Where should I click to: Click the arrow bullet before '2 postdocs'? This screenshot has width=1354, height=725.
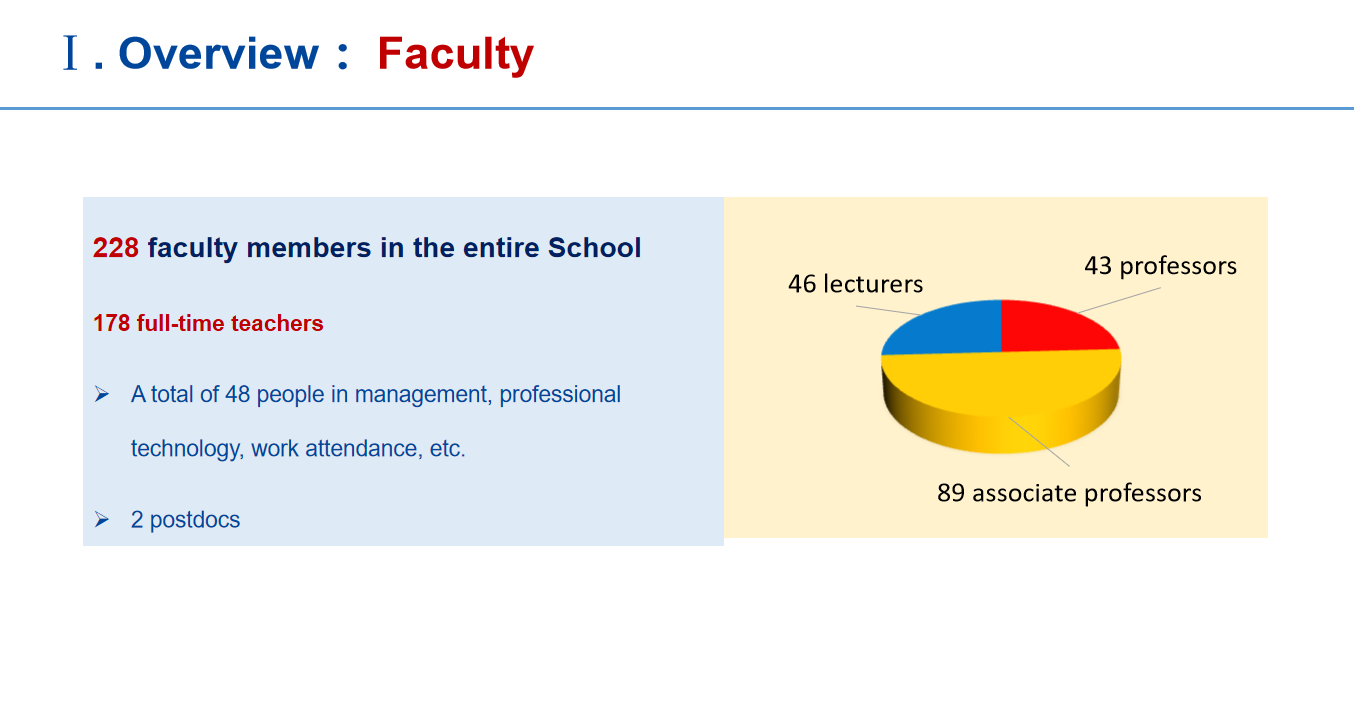coord(101,520)
